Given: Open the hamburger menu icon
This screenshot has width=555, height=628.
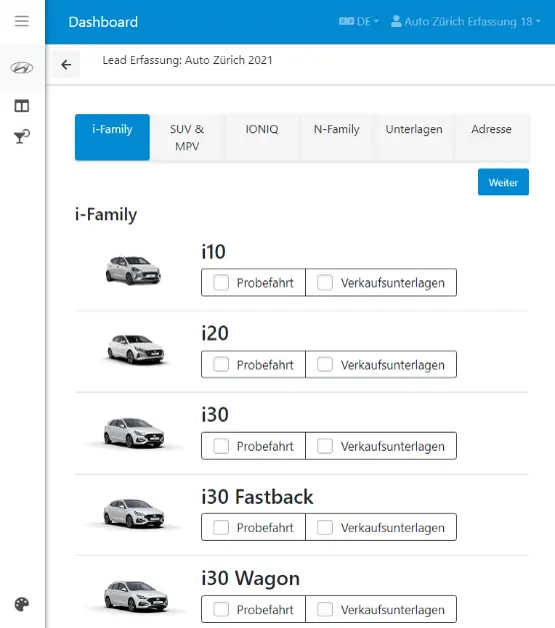Looking at the screenshot, I should [x=22, y=21].
